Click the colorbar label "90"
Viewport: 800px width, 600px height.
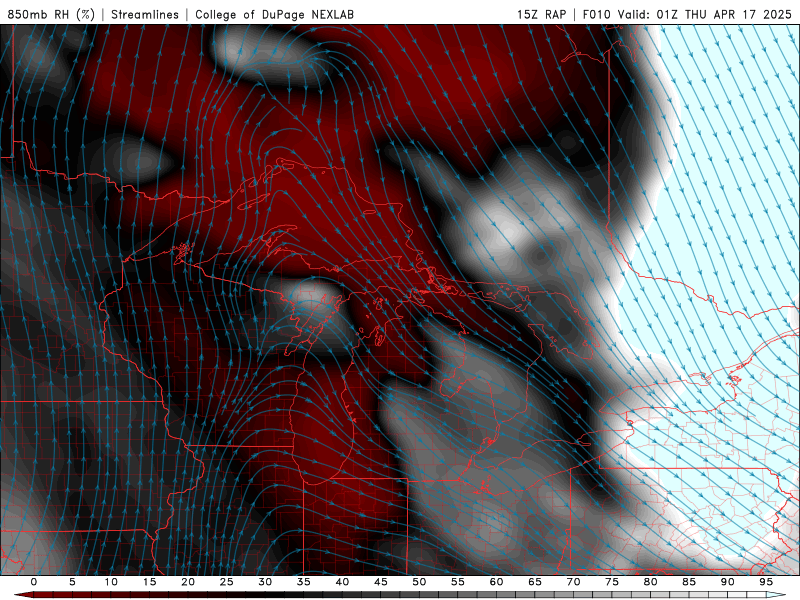click(727, 582)
